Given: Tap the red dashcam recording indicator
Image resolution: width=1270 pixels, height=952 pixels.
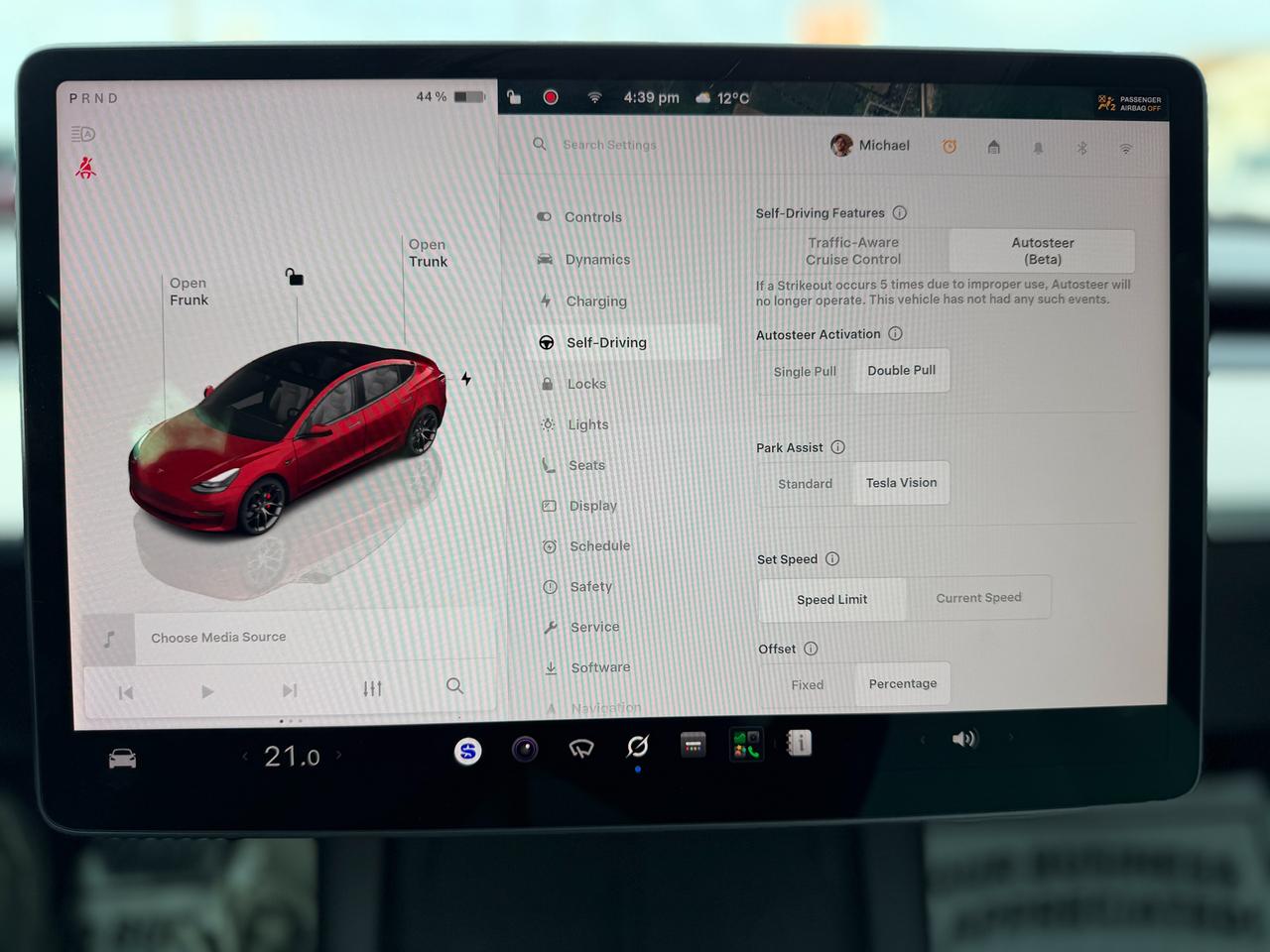Looking at the screenshot, I should click(x=551, y=97).
